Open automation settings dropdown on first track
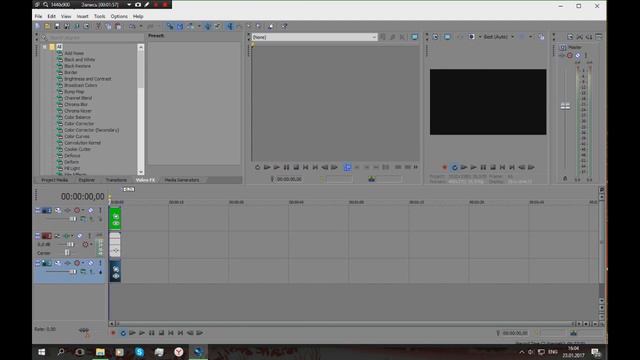Screen dimensions: 640x360 point(83,210)
